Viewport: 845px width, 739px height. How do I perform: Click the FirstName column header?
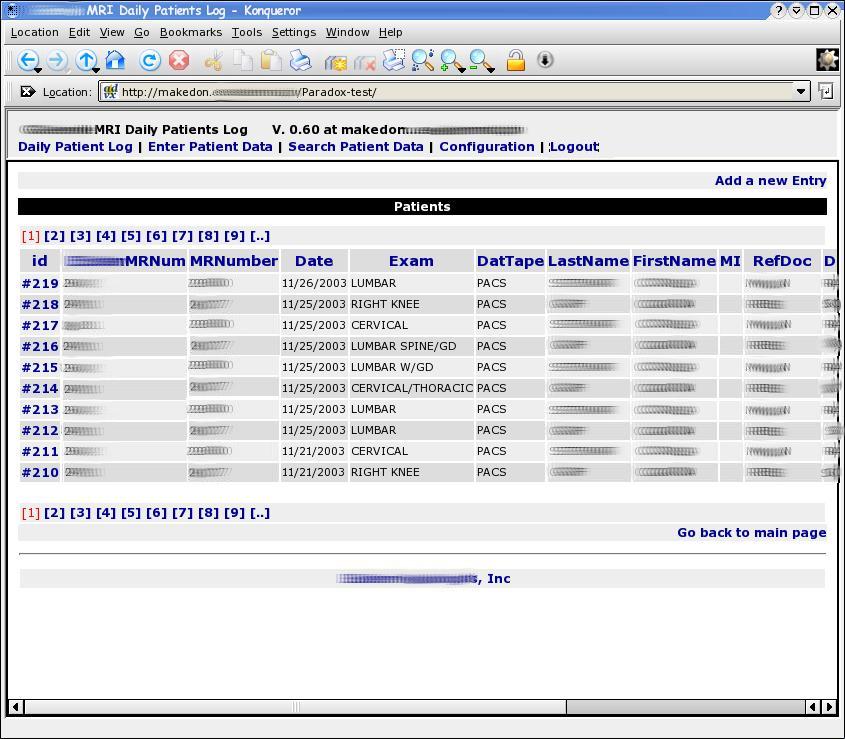pos(674,261)
